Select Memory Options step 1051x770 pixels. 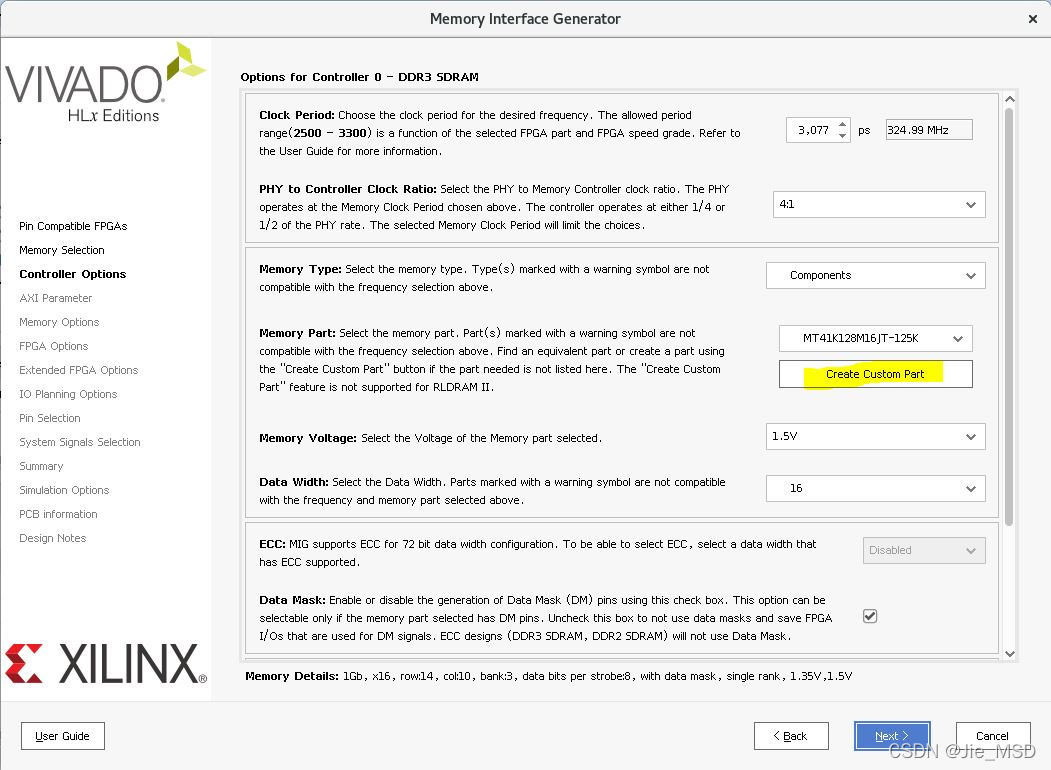[x=59, y=322]
